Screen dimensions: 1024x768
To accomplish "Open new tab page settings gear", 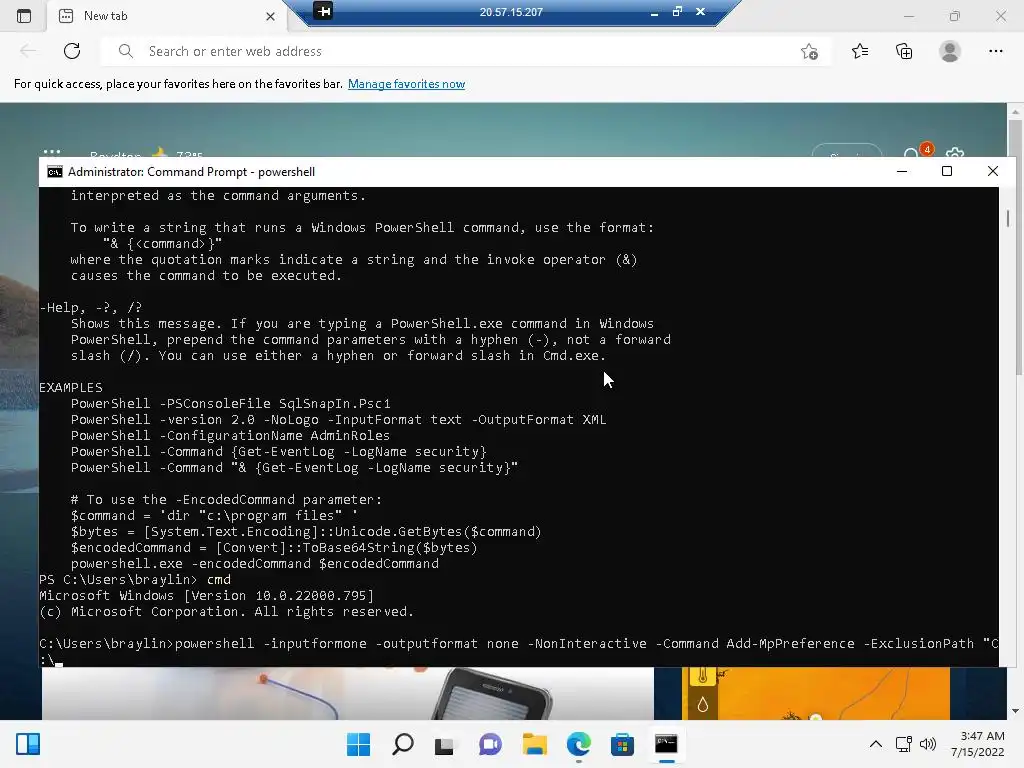I will coord(955,154).
